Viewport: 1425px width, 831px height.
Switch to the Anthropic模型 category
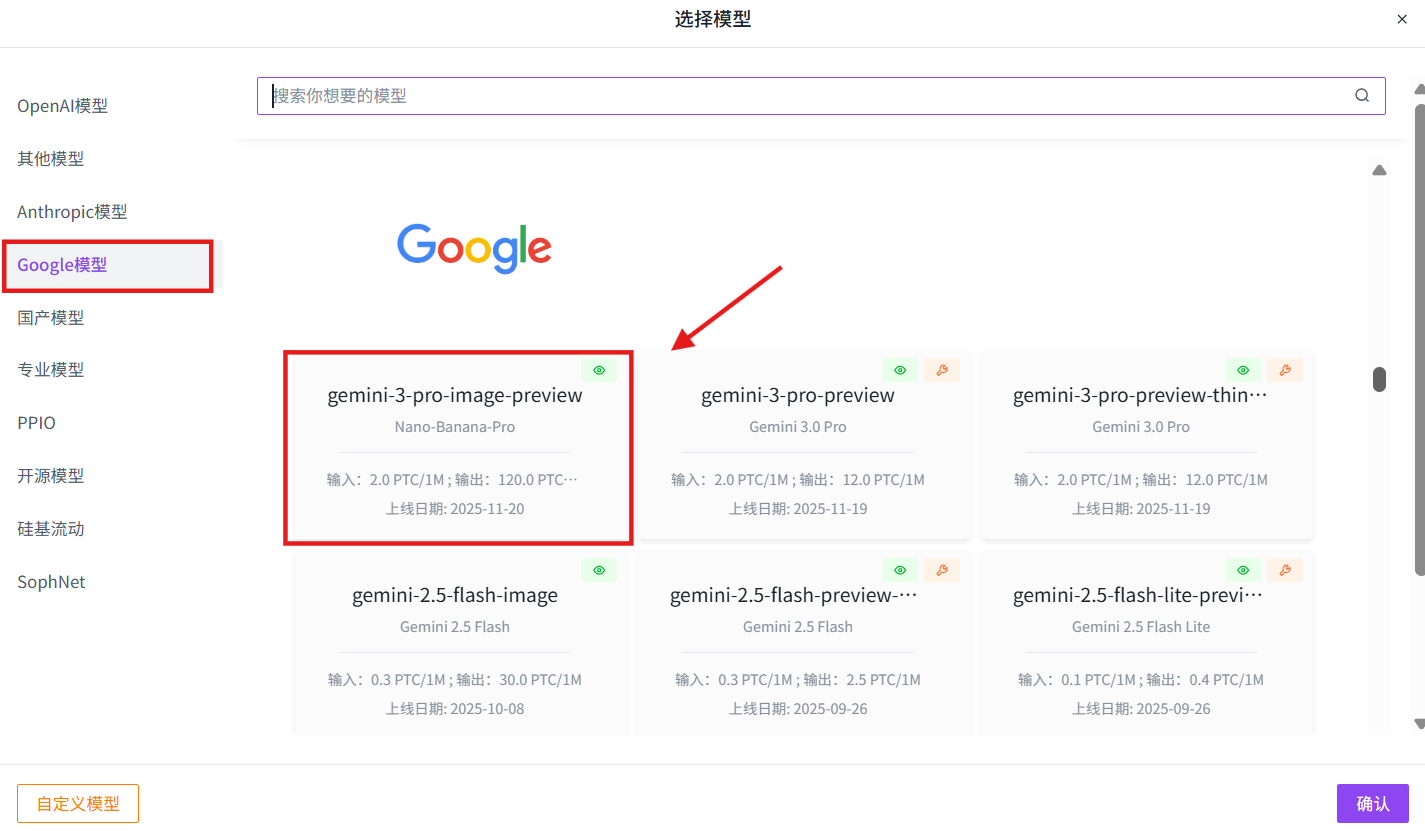(72, 211)
